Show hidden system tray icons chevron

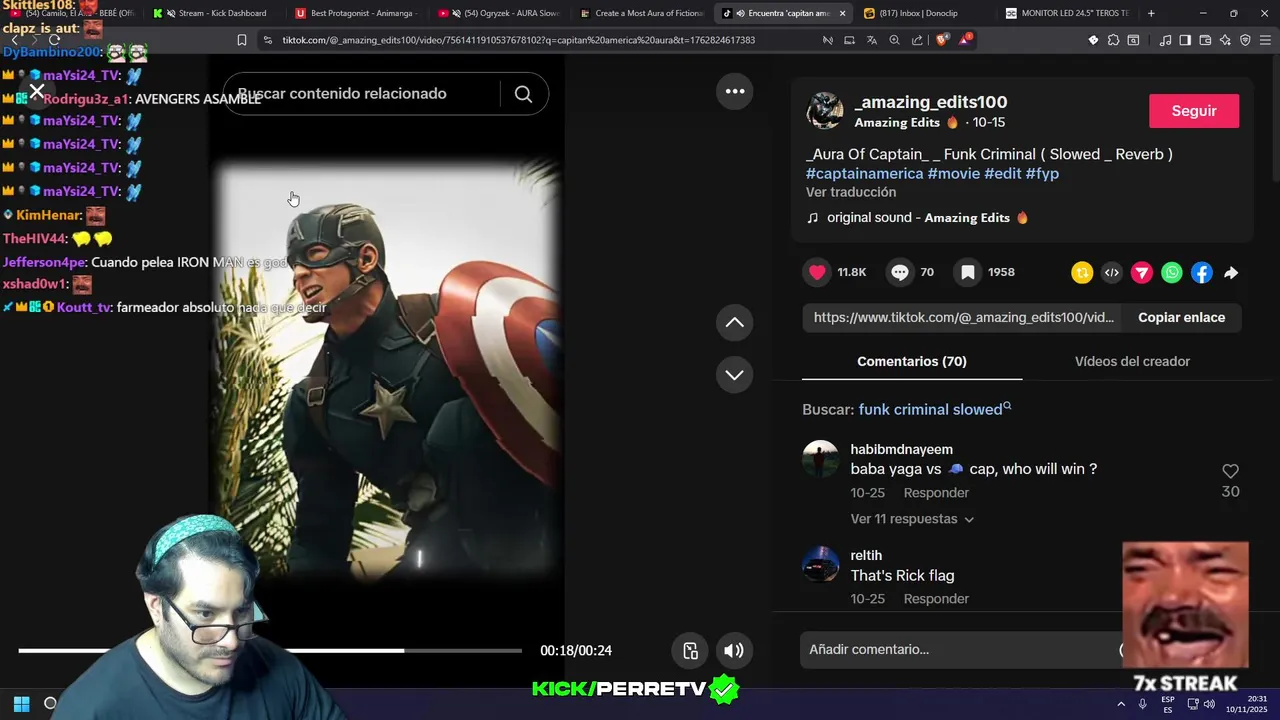[1121, 704]
